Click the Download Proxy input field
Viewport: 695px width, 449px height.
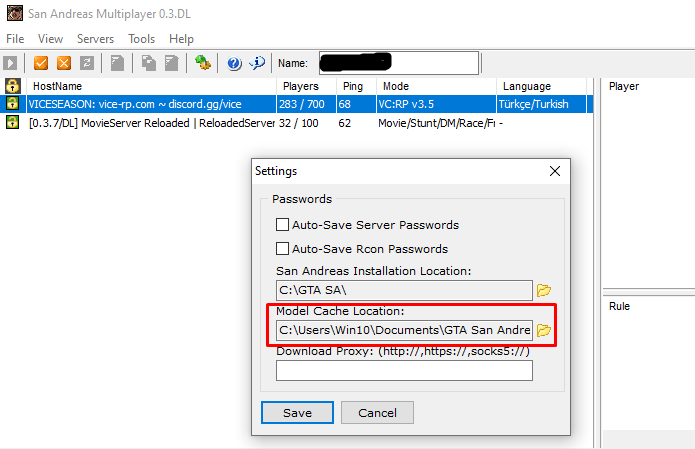click(404, 371)
